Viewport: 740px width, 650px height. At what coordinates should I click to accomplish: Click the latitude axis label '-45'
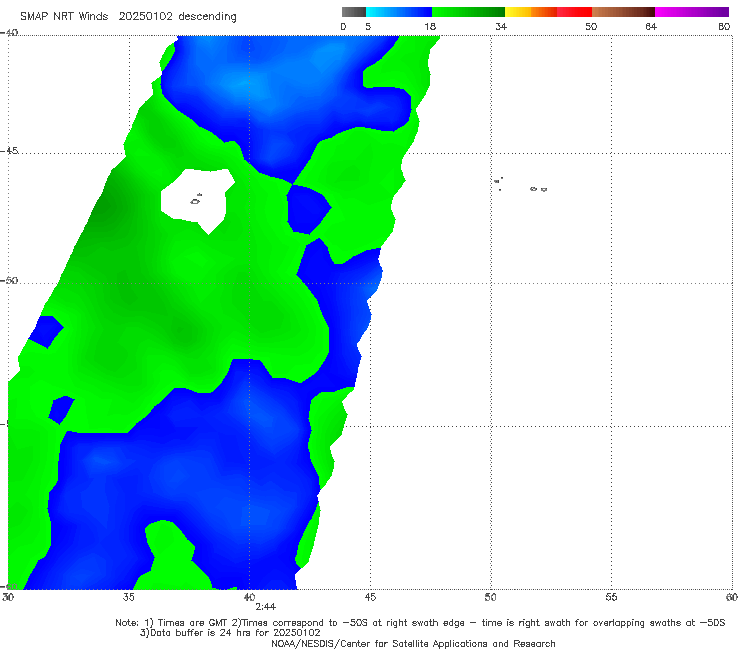9,151
